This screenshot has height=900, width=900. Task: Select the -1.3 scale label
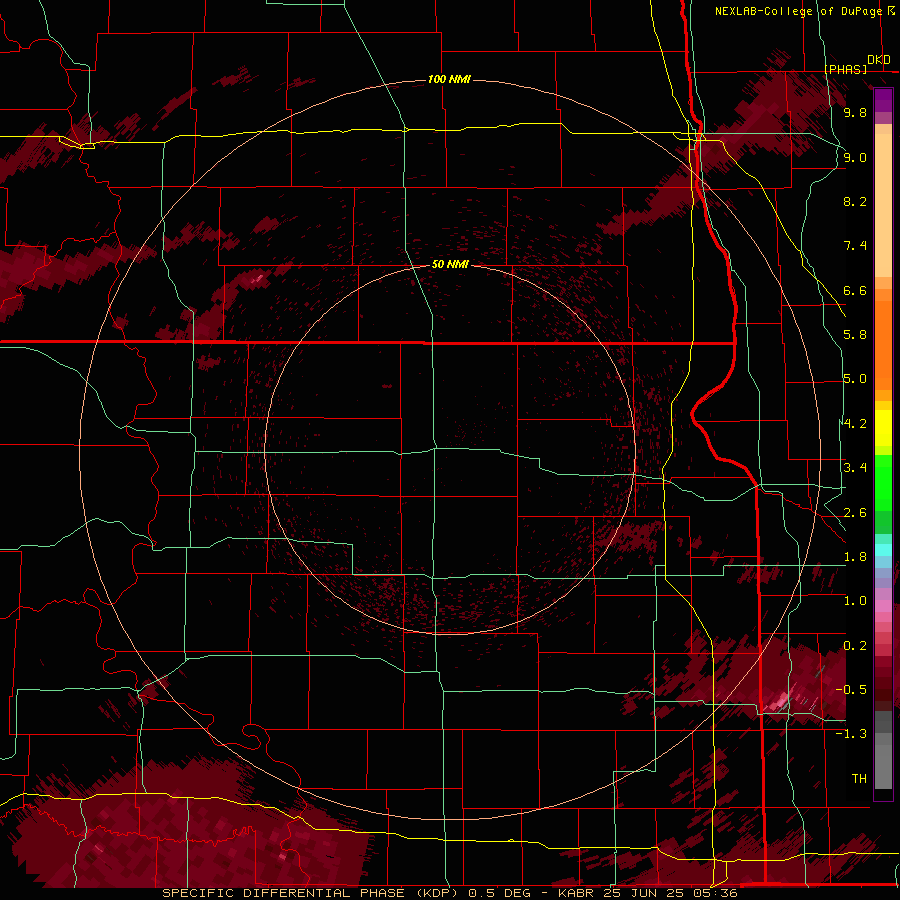click(x=851, y=734)
